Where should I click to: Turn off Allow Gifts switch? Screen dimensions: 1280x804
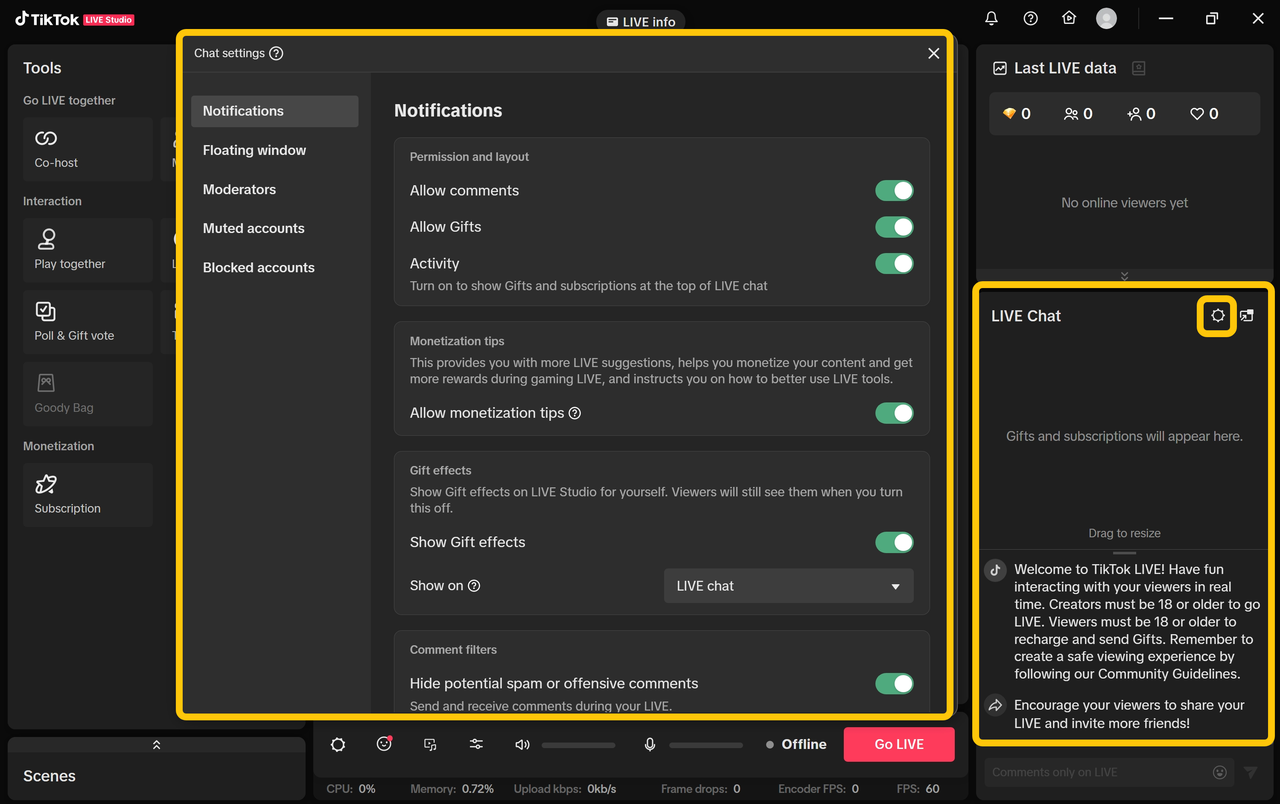pos(894,227)
